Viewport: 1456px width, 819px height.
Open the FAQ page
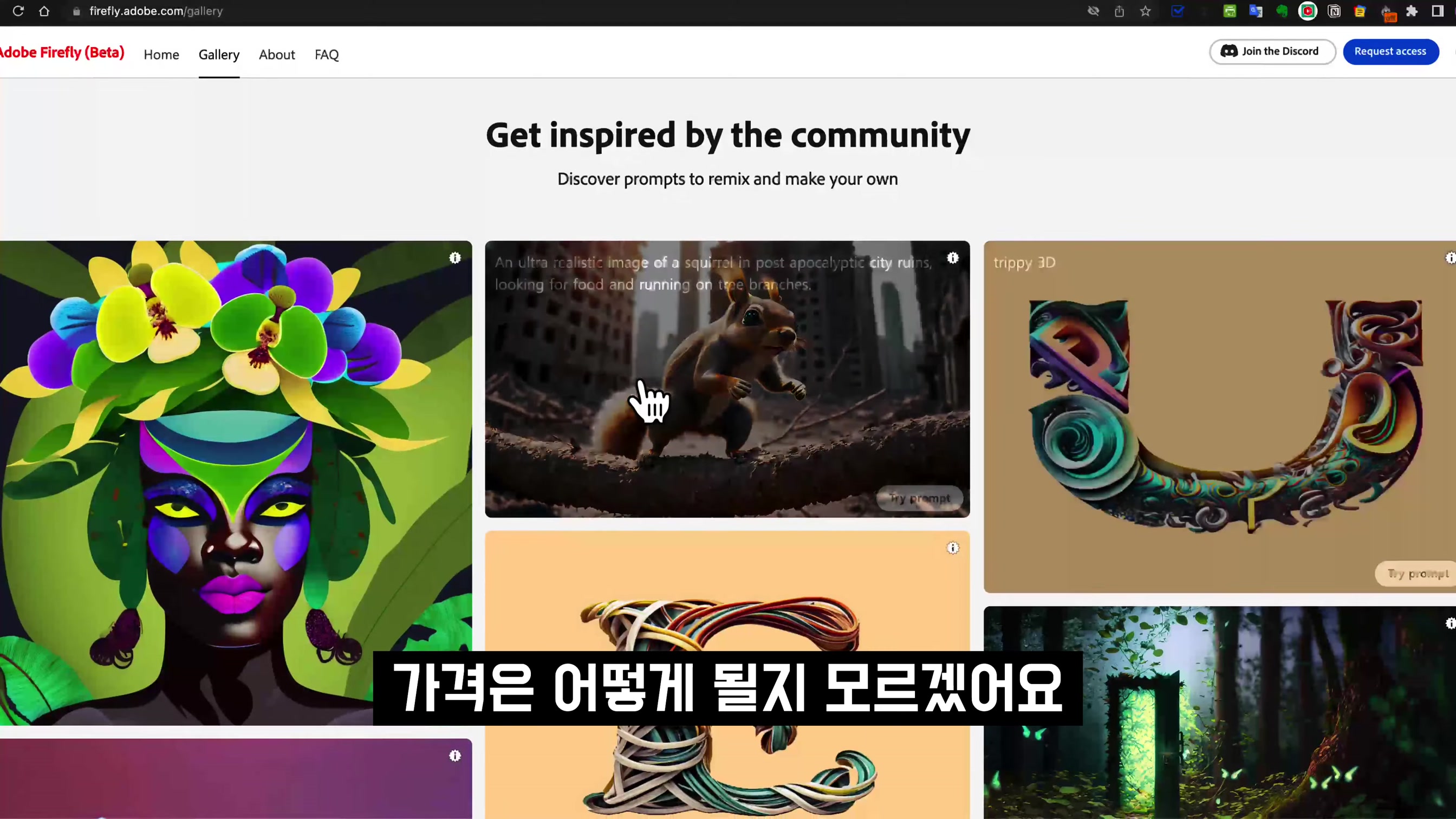coord(327,55)
